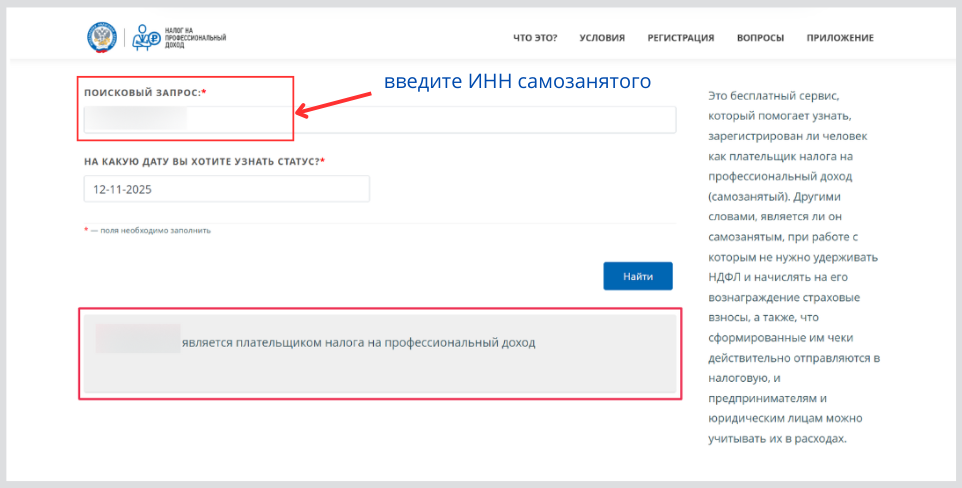Click the 'На какую дату' status label
The image size is (962, 488).
[x=204, y=161]
